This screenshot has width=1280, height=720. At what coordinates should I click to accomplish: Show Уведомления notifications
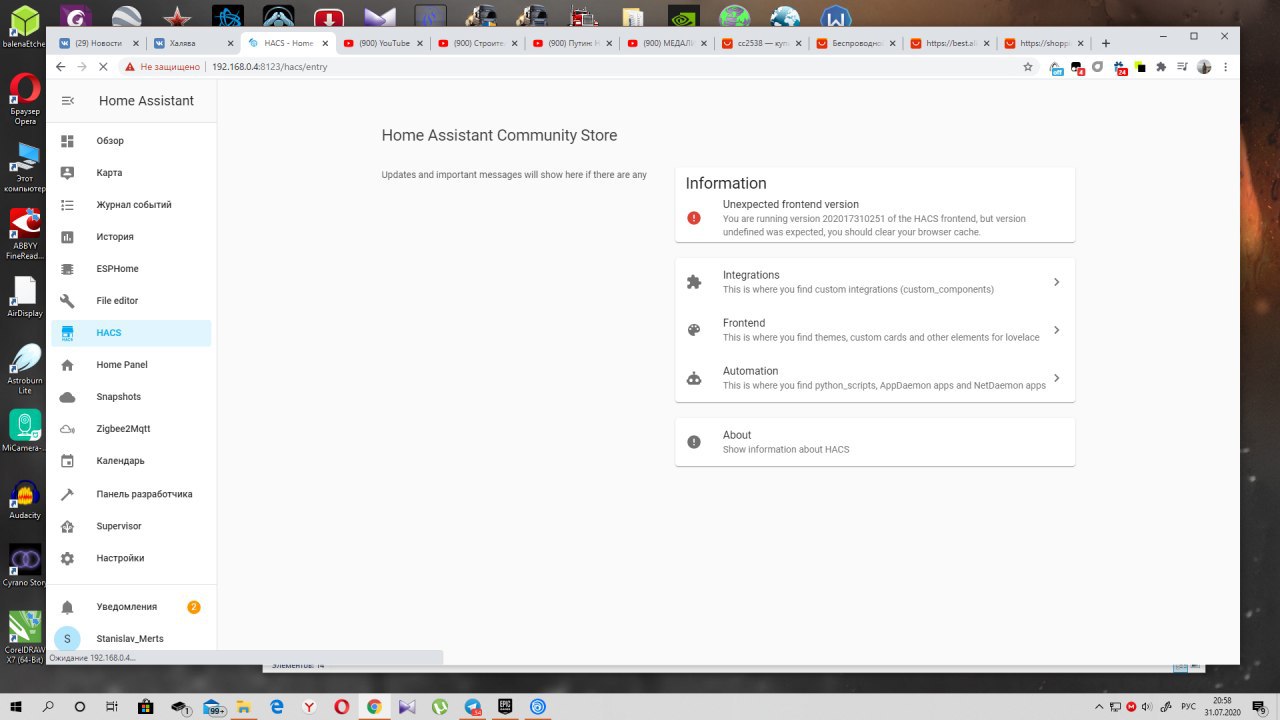coord(131,607)
